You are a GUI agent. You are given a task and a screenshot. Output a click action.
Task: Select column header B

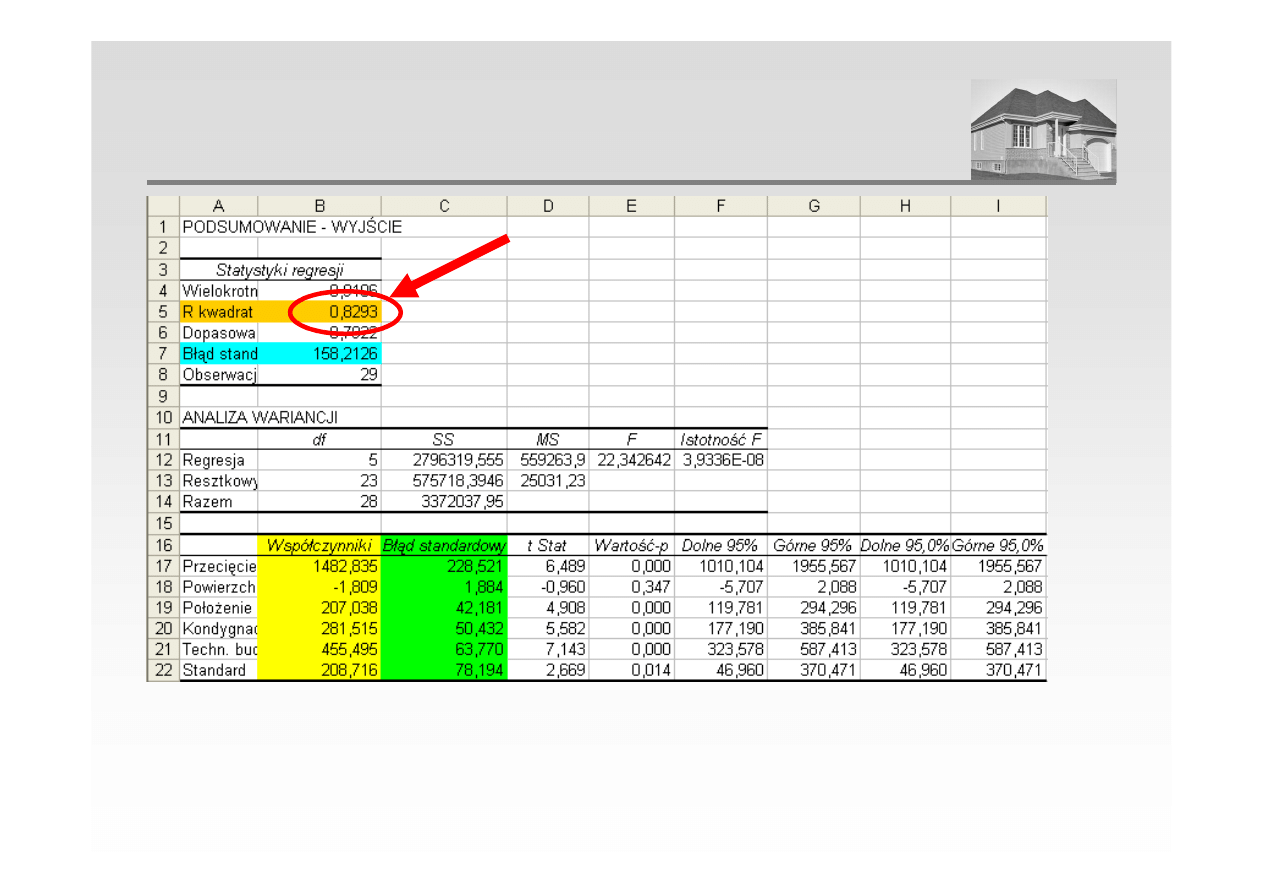319,206
